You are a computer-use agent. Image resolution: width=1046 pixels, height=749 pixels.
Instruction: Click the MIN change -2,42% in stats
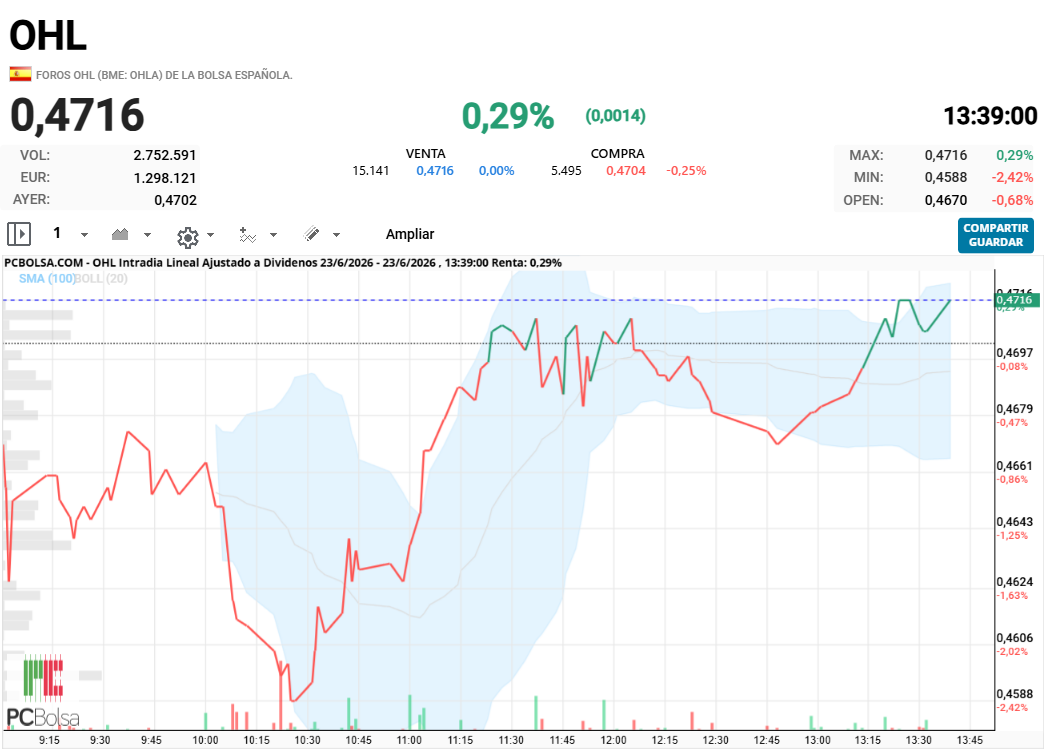pyautogui.click(x=1012, y=177)
